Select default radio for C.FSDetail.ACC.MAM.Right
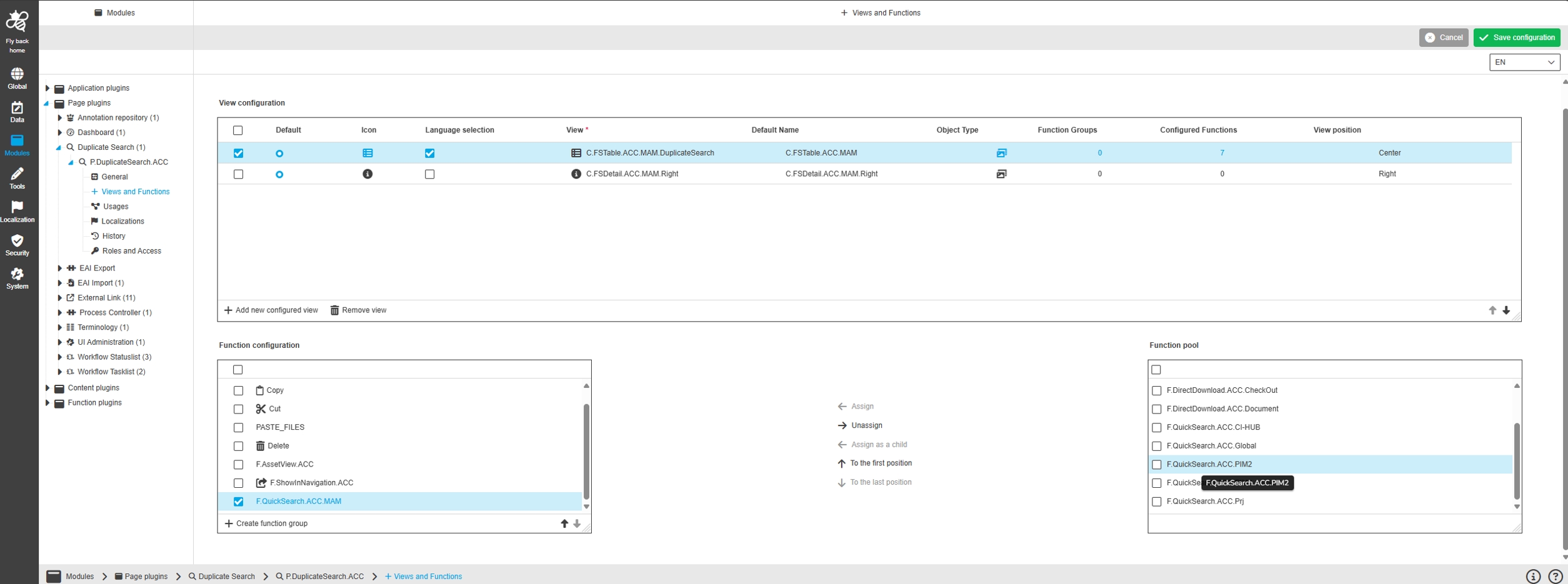Screen dimensions: 1568x584 click(279, 174)
